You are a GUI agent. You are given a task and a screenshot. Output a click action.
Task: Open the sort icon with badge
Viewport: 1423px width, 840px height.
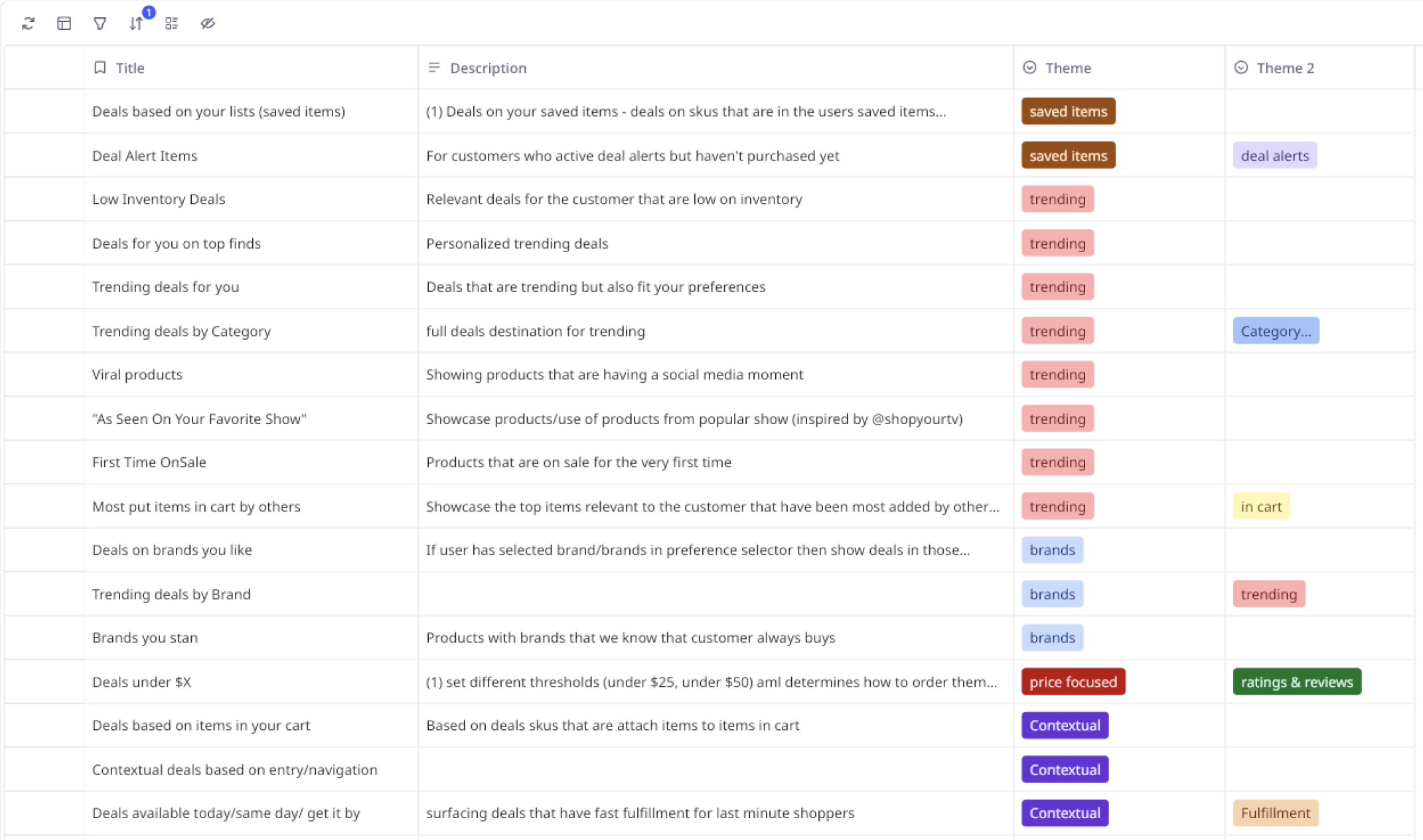[x=136, y=24]
